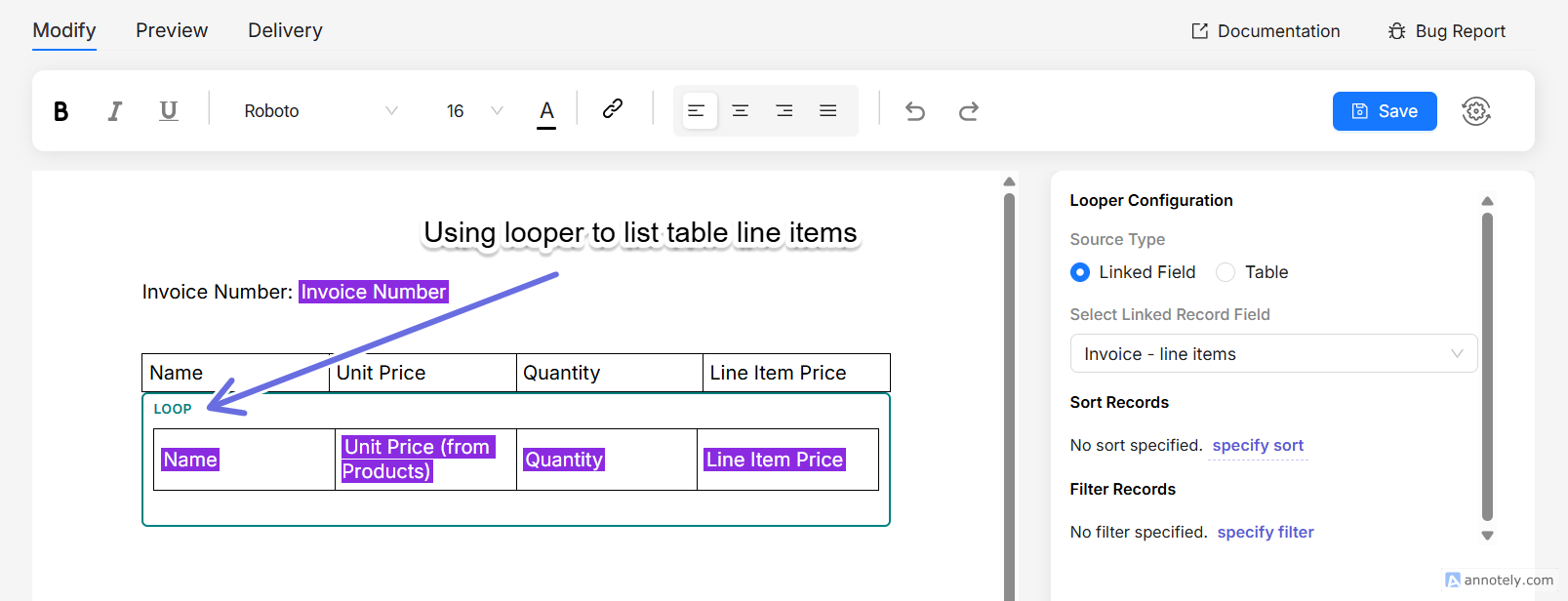Click the configuration panel's scroll down arrow
This screenshot has width=1568, height=601.
click(x=1487, y=535)
